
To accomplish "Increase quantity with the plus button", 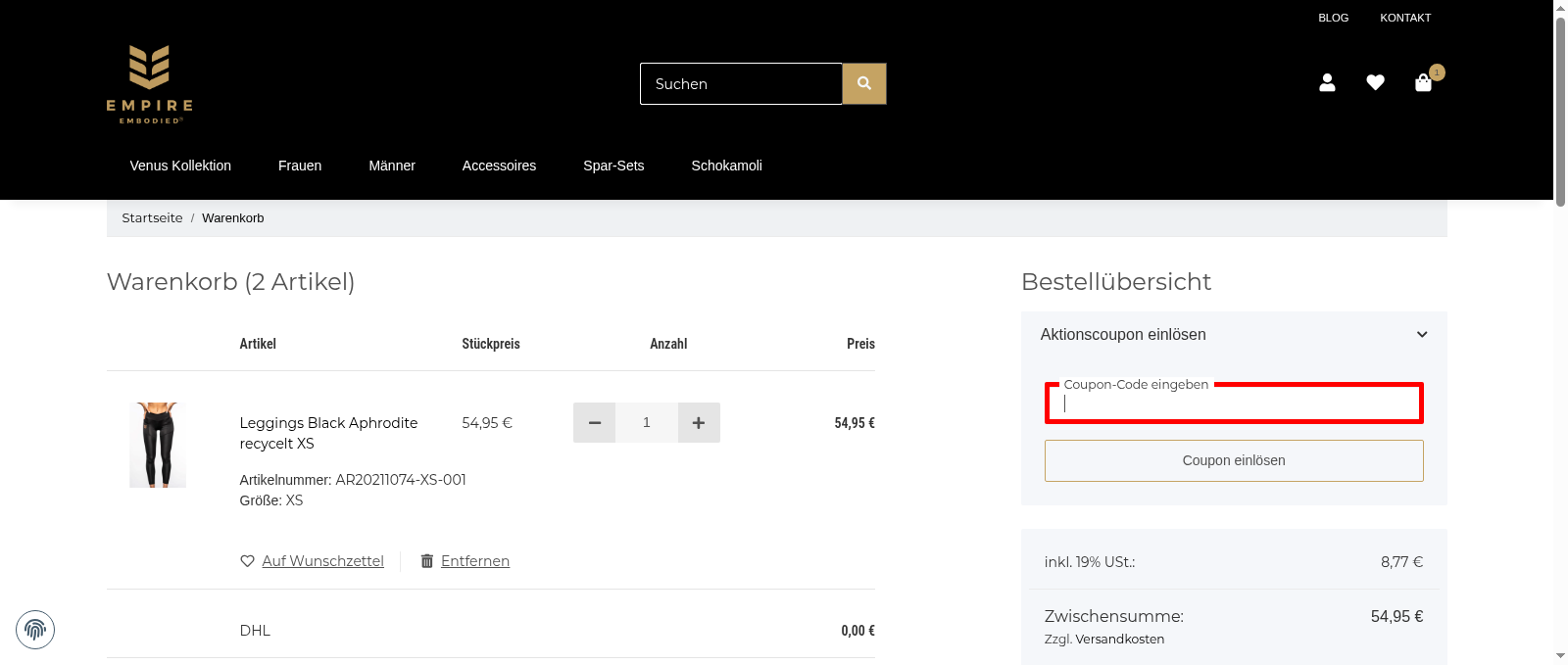I will click(x=699, y=423).
